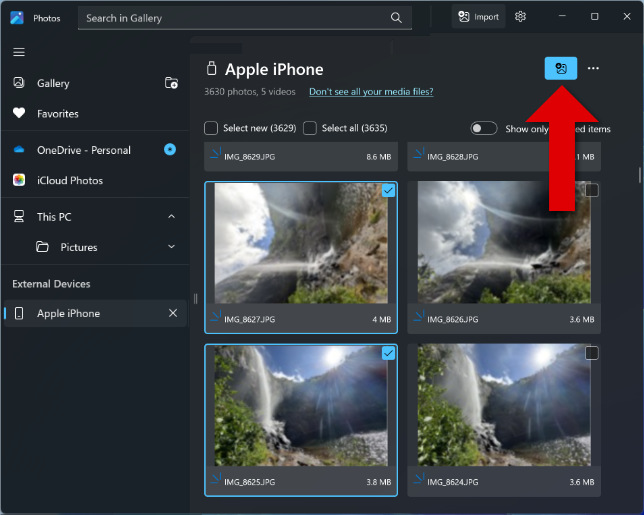Click the "4 MB" size on IMG_8627
This screenshot has width=644, height=515.
(382, 320)
